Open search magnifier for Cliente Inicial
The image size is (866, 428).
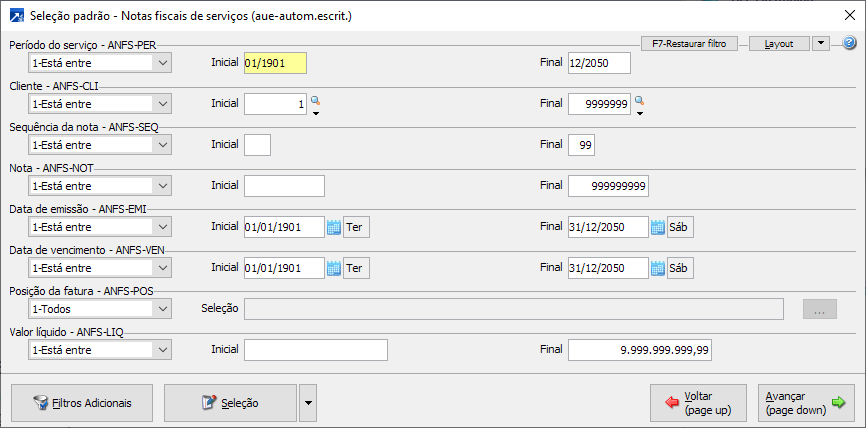tap(315, 101)
